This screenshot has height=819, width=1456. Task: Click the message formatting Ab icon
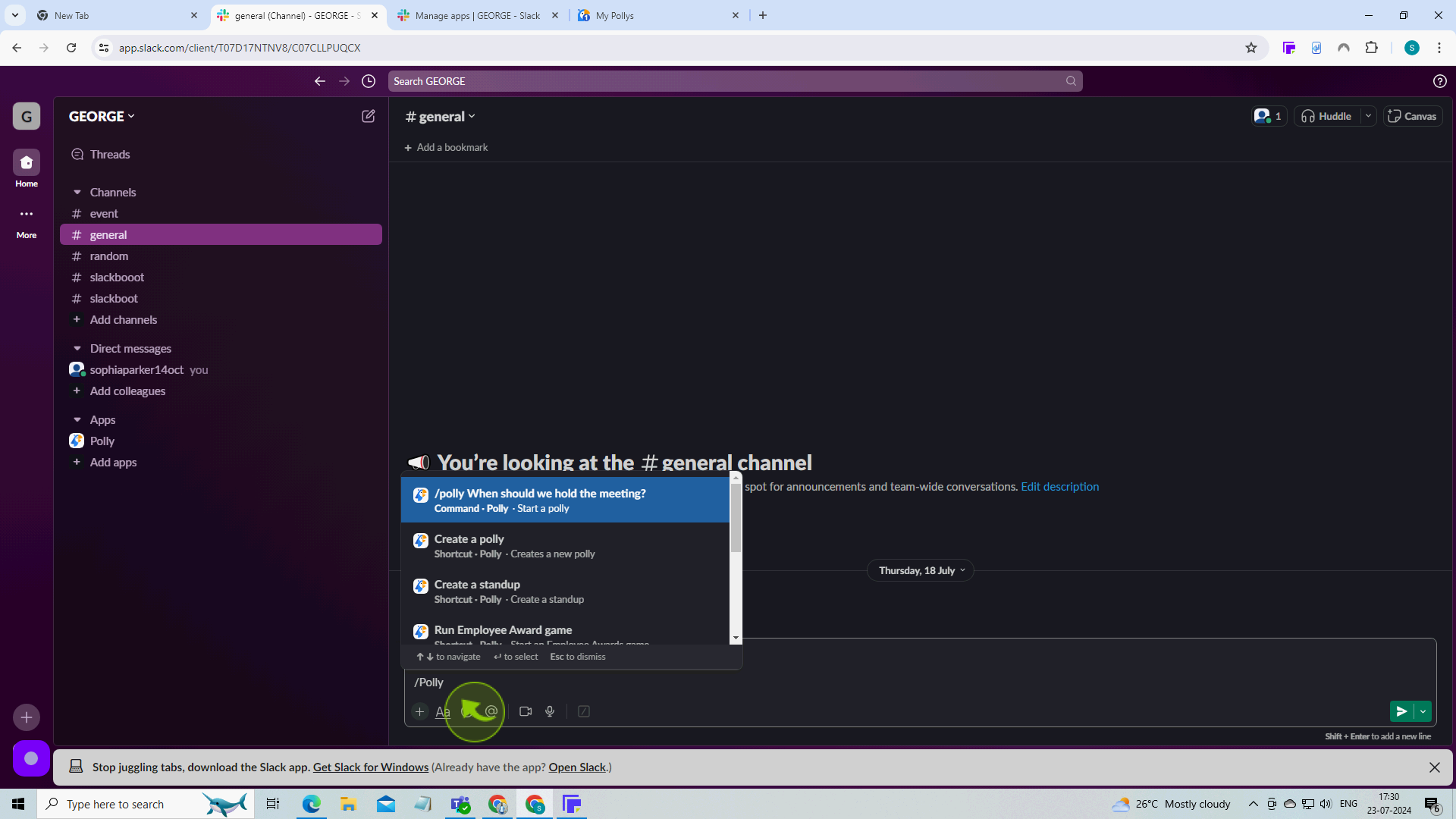[442, 711]
